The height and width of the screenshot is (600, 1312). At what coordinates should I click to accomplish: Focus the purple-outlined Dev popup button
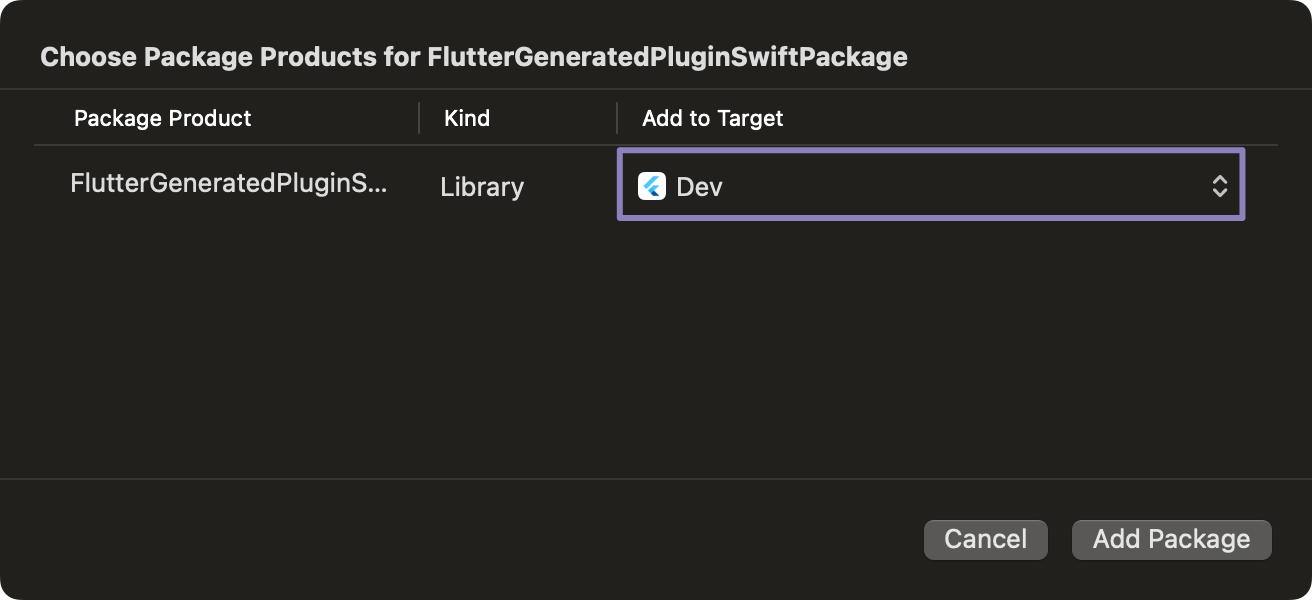click(931, 185)
